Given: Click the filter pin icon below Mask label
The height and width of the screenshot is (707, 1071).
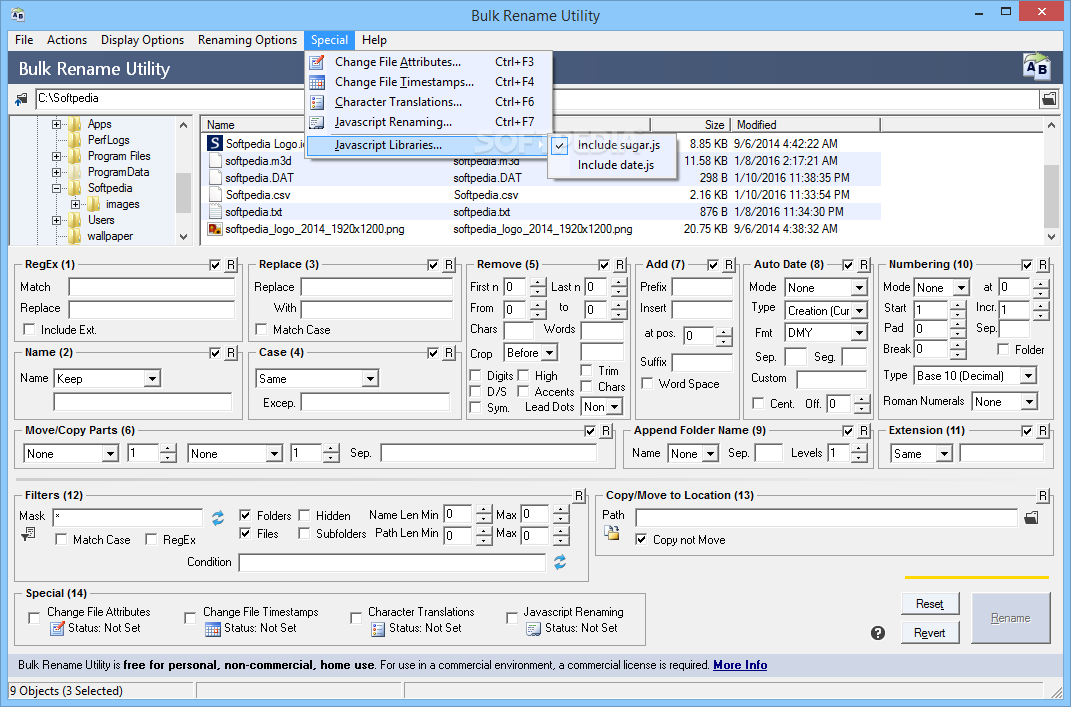Looking at the screenshot, I should (x=28, y=534).
